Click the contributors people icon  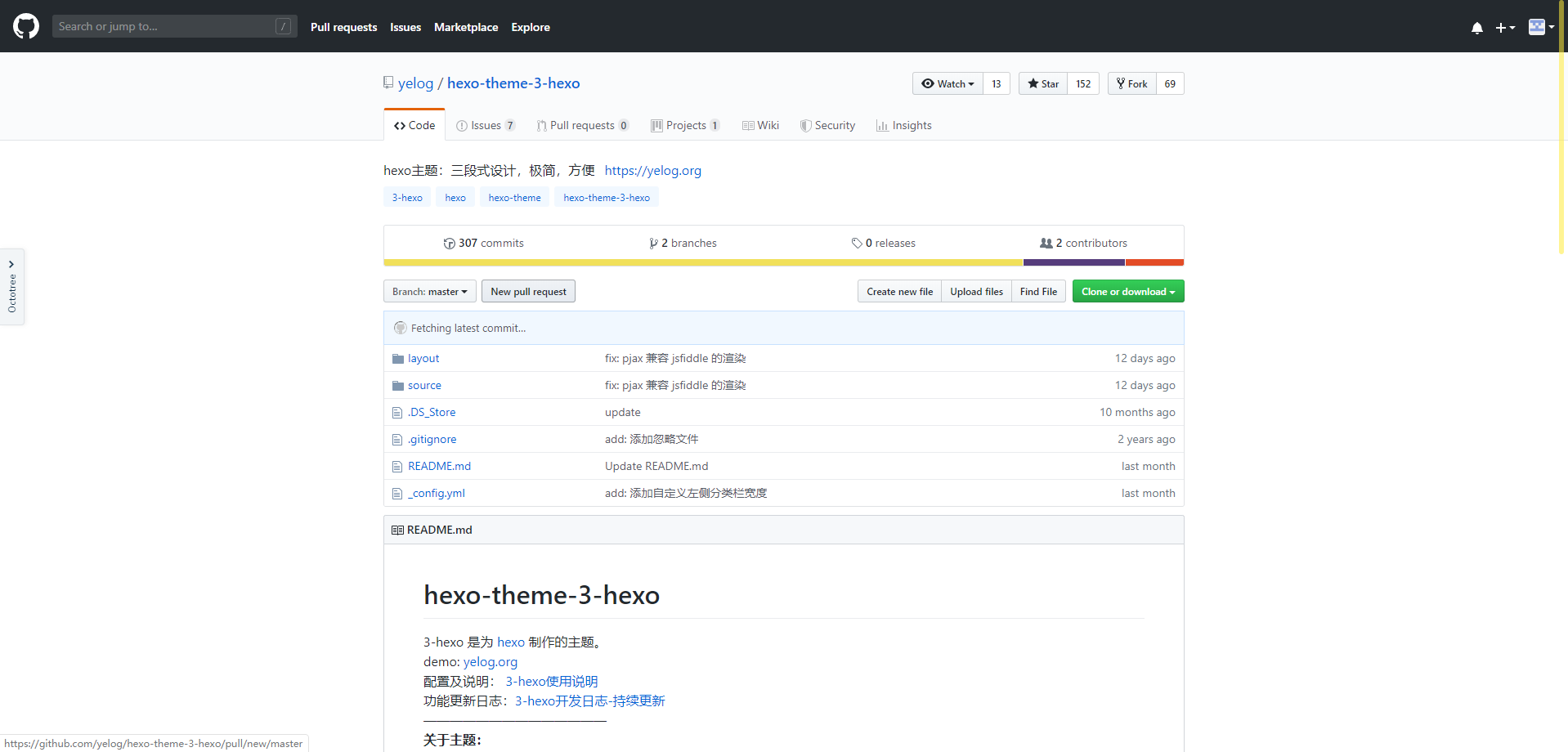point(1046,243)
